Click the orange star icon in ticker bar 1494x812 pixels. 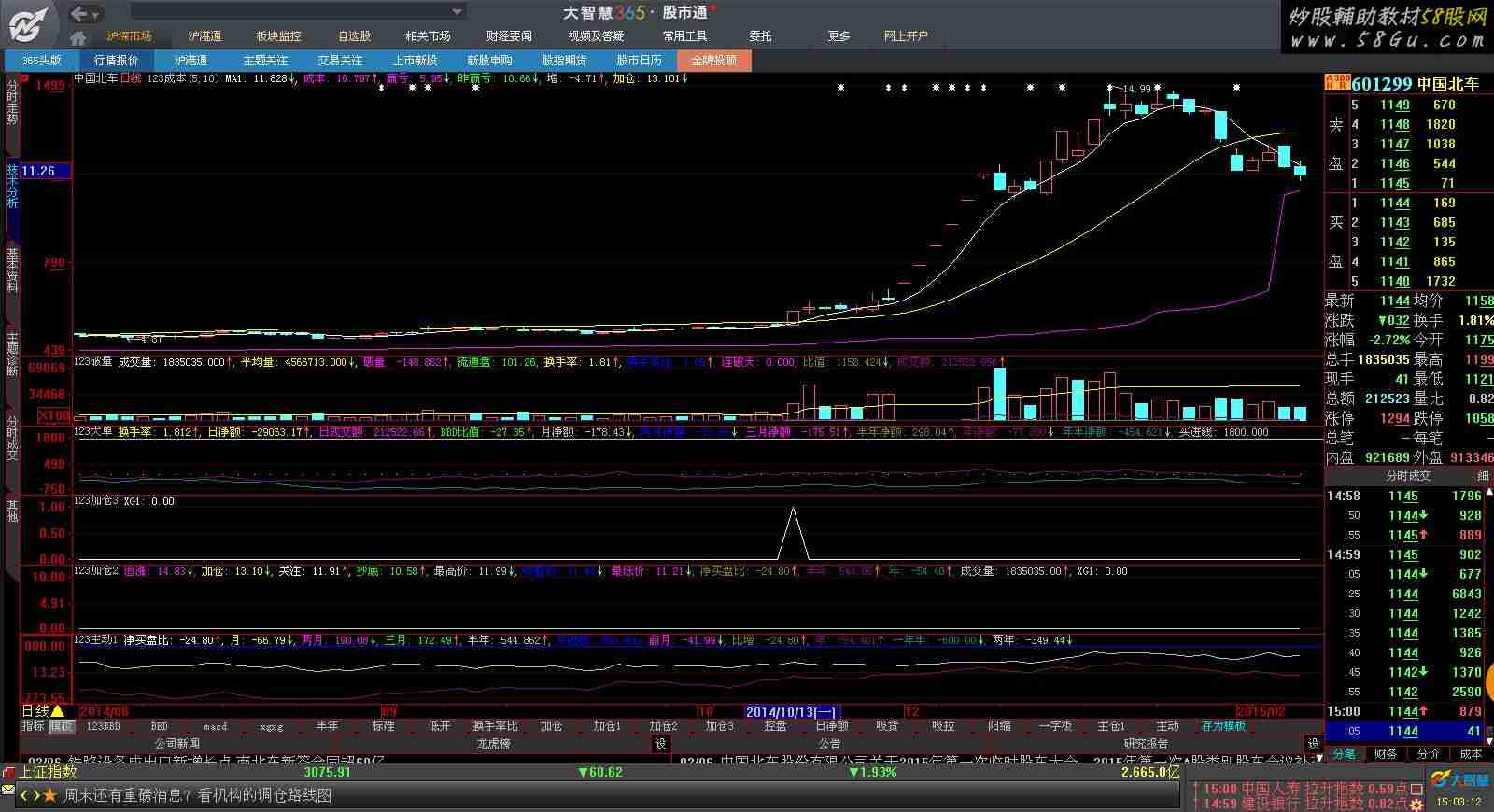pos(51,796)
